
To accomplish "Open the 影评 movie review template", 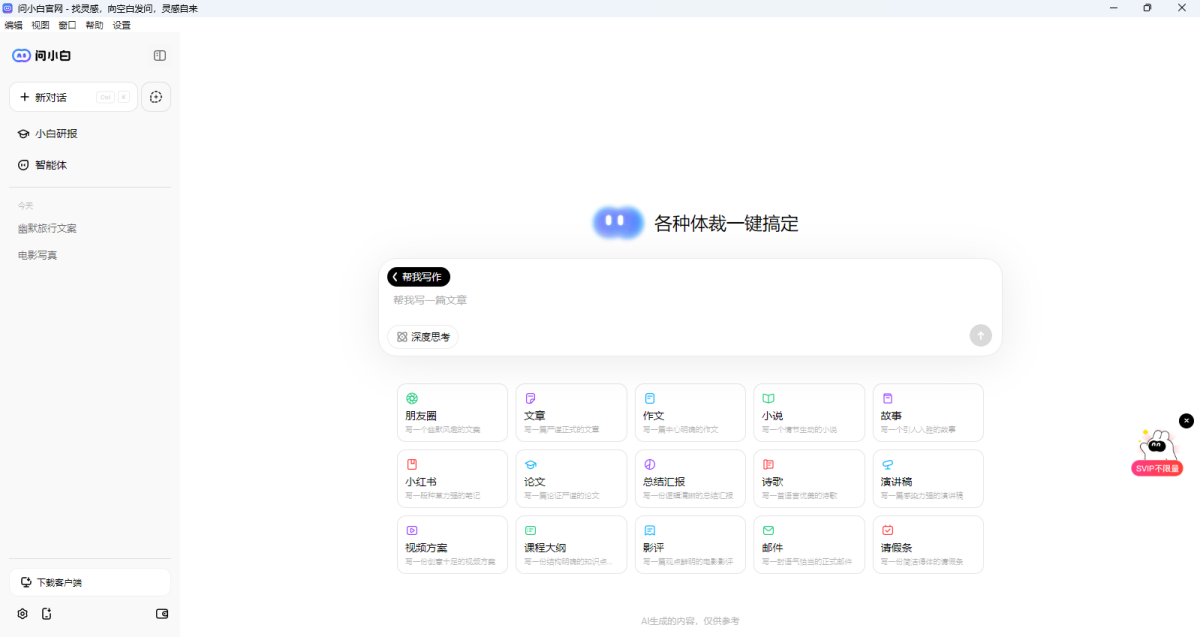I will coord(690,544).
